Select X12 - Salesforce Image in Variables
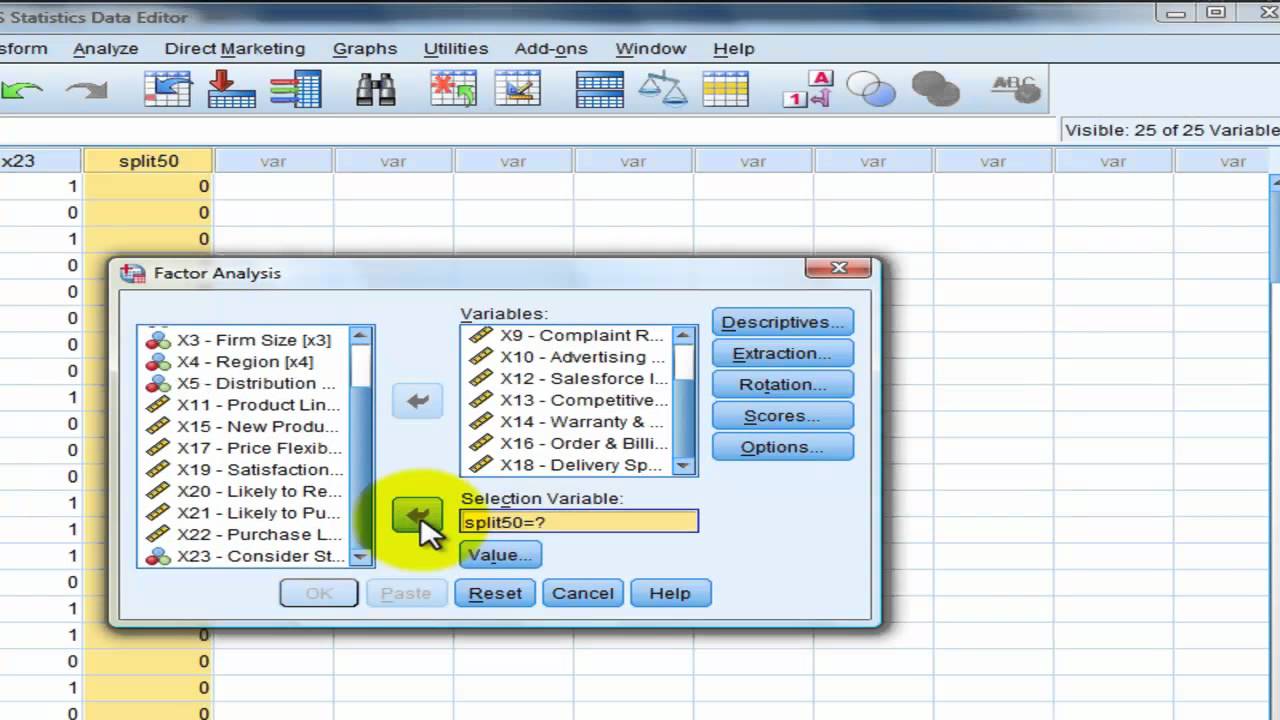 click(x=568, y=378)
